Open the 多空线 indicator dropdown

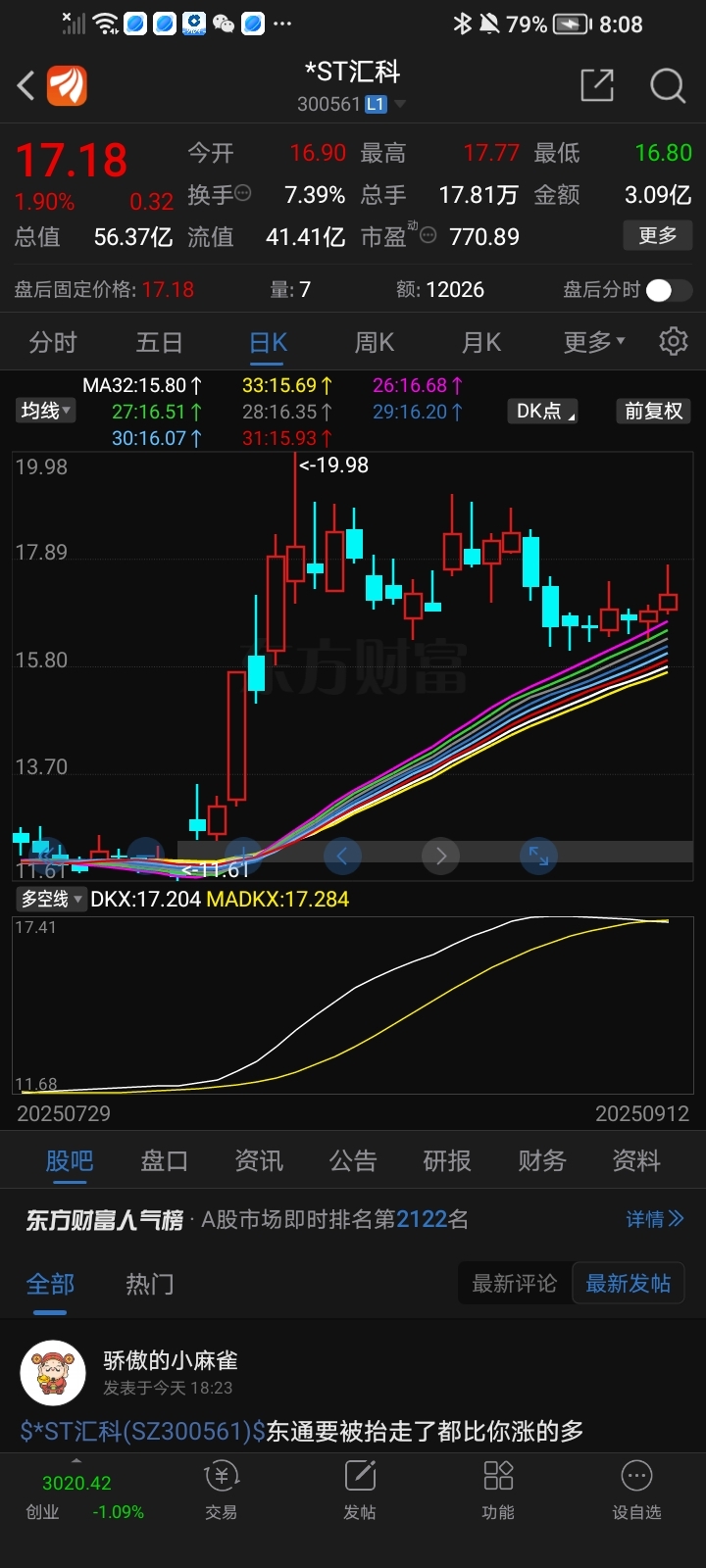pyautogui.click(x=52, y=899)
